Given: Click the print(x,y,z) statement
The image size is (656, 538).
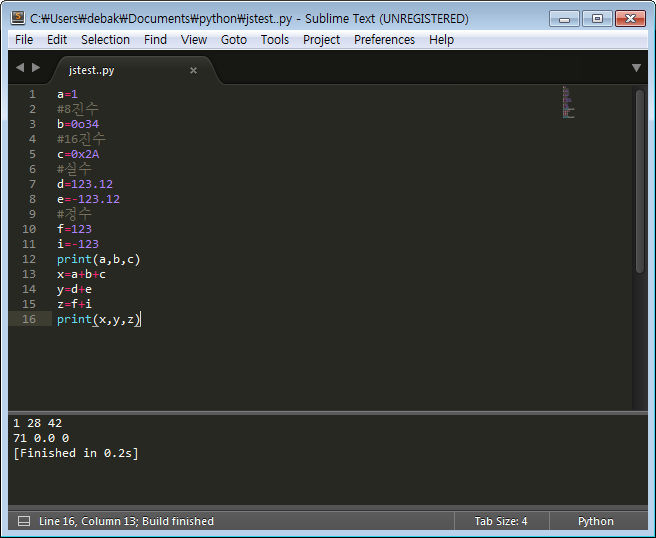Looking at the screenshot, I should pyautogui.click(x=99, y=319).
